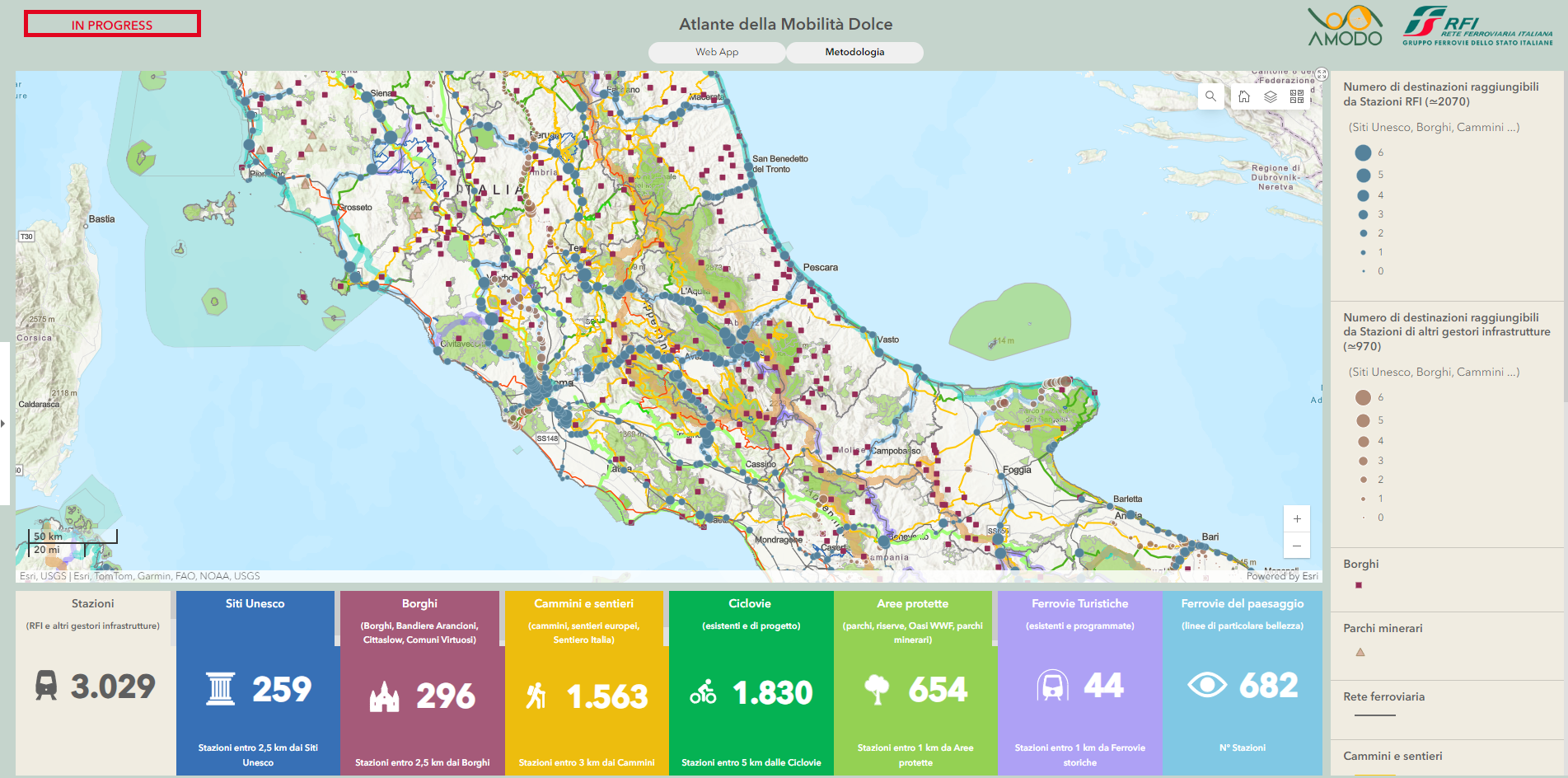This screenshot has height=778, width=1568.
Task: Select the Ciclovie 1.830 card
Action: point(750,683)
